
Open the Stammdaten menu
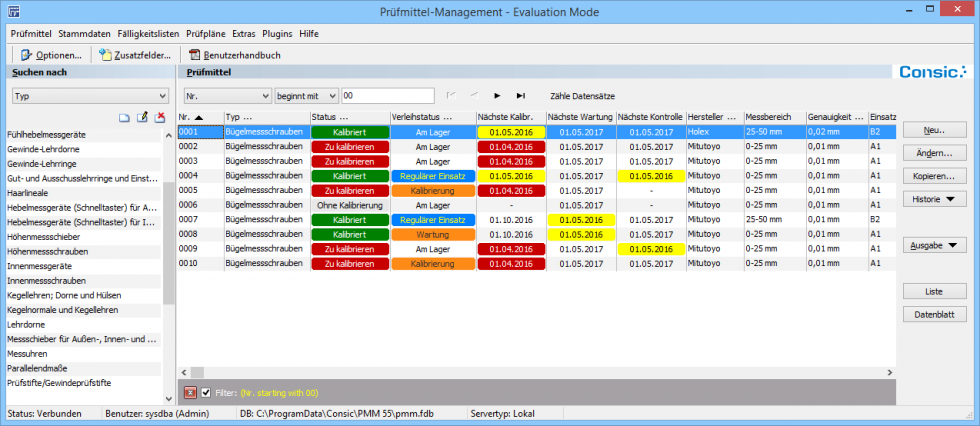(x=85, y=33)
